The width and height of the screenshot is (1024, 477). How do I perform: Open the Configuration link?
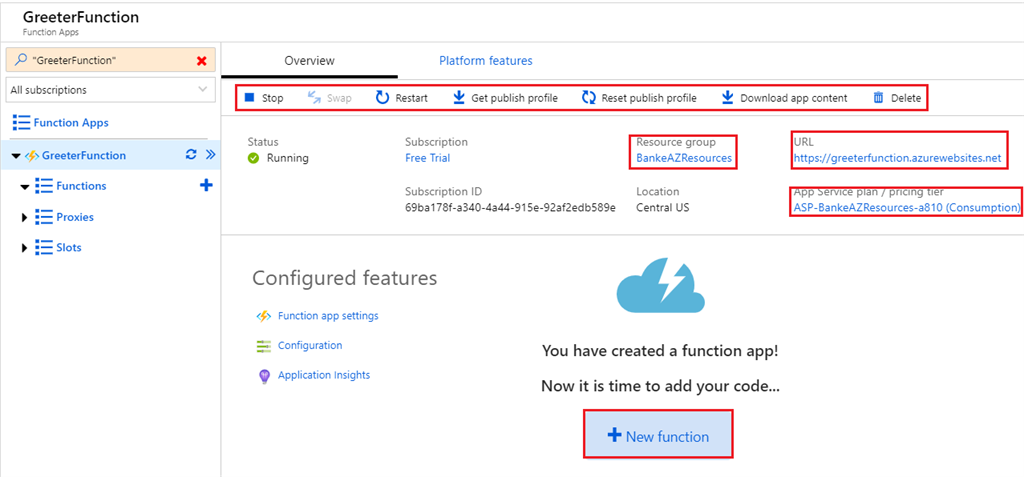tap(310, 346)
